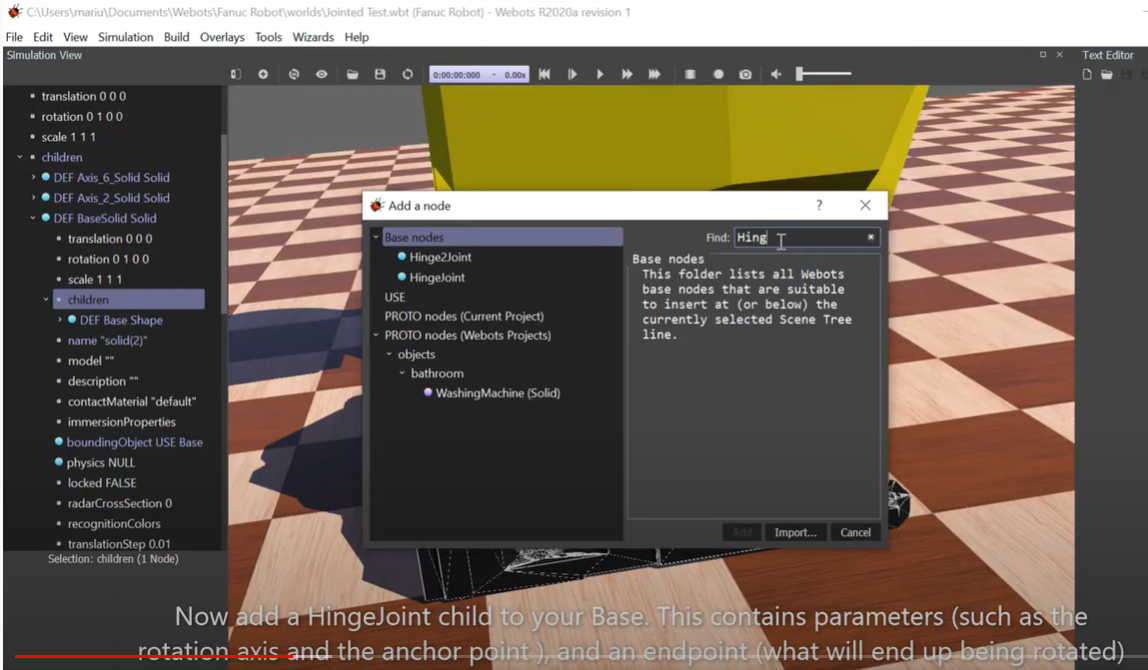The image size is (1148, 670).
Task: Reset the simulation to start
Action: coord(544,74)
